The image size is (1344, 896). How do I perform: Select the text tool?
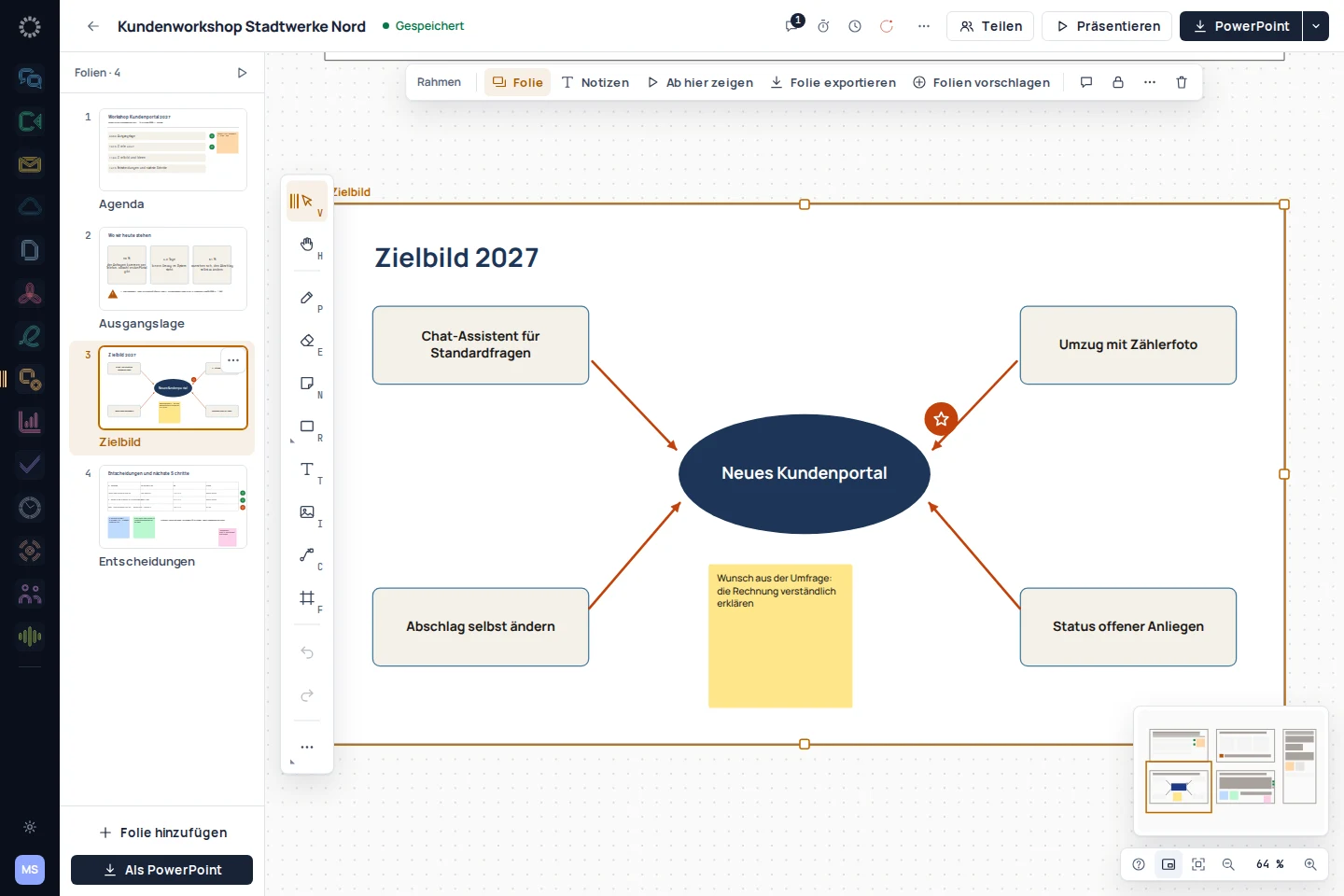pyautogui.click(x=307, y=469)
